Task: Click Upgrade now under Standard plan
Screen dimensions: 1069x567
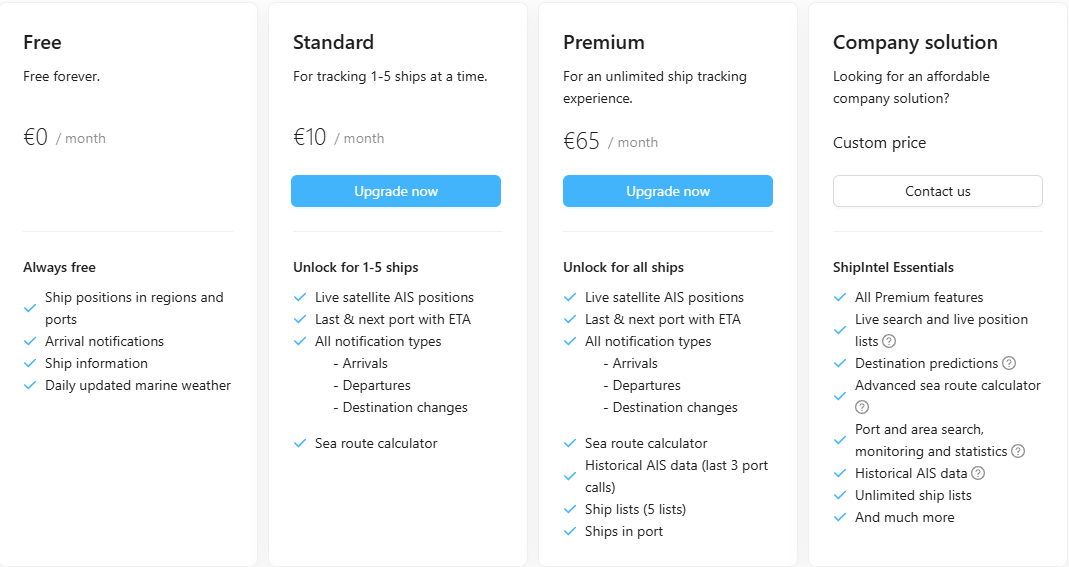Action: [x=396, y=191]
